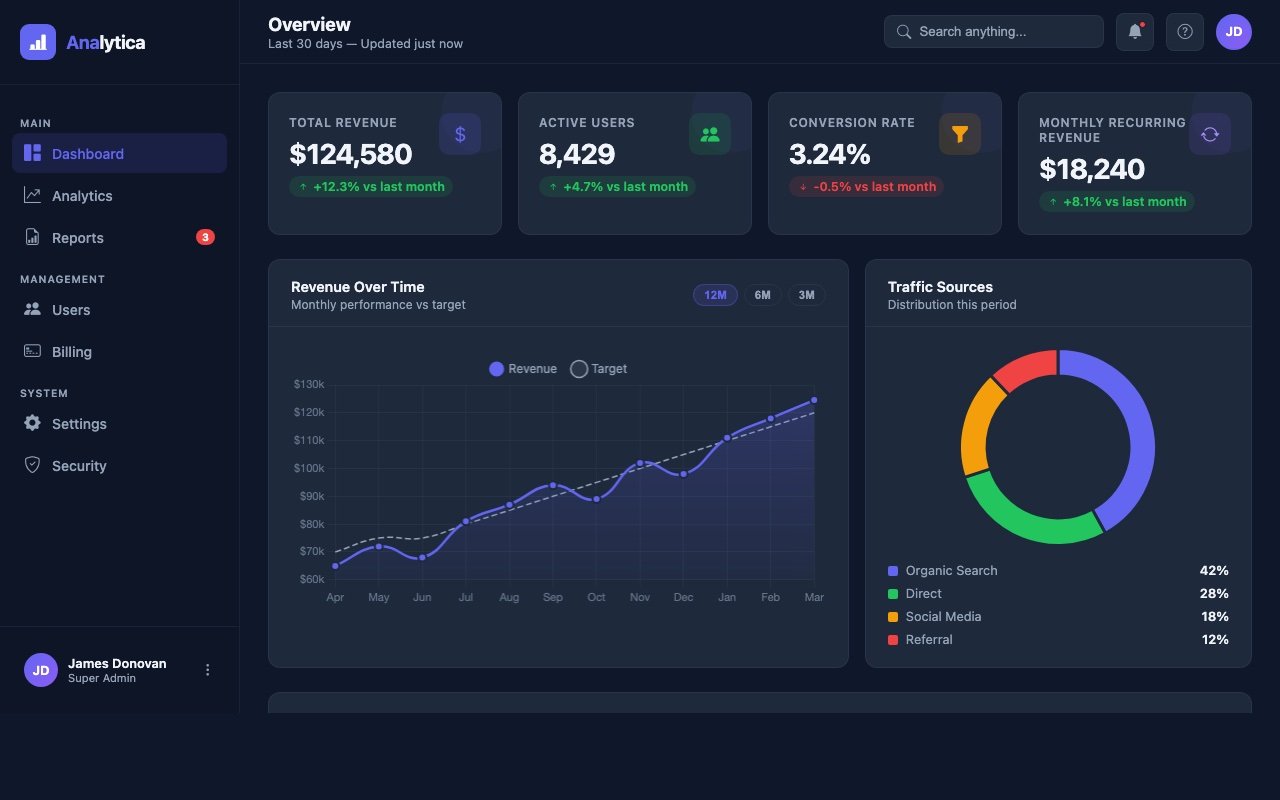
Task: Toggle the Target series in chart legend
Action: [599, 369]
